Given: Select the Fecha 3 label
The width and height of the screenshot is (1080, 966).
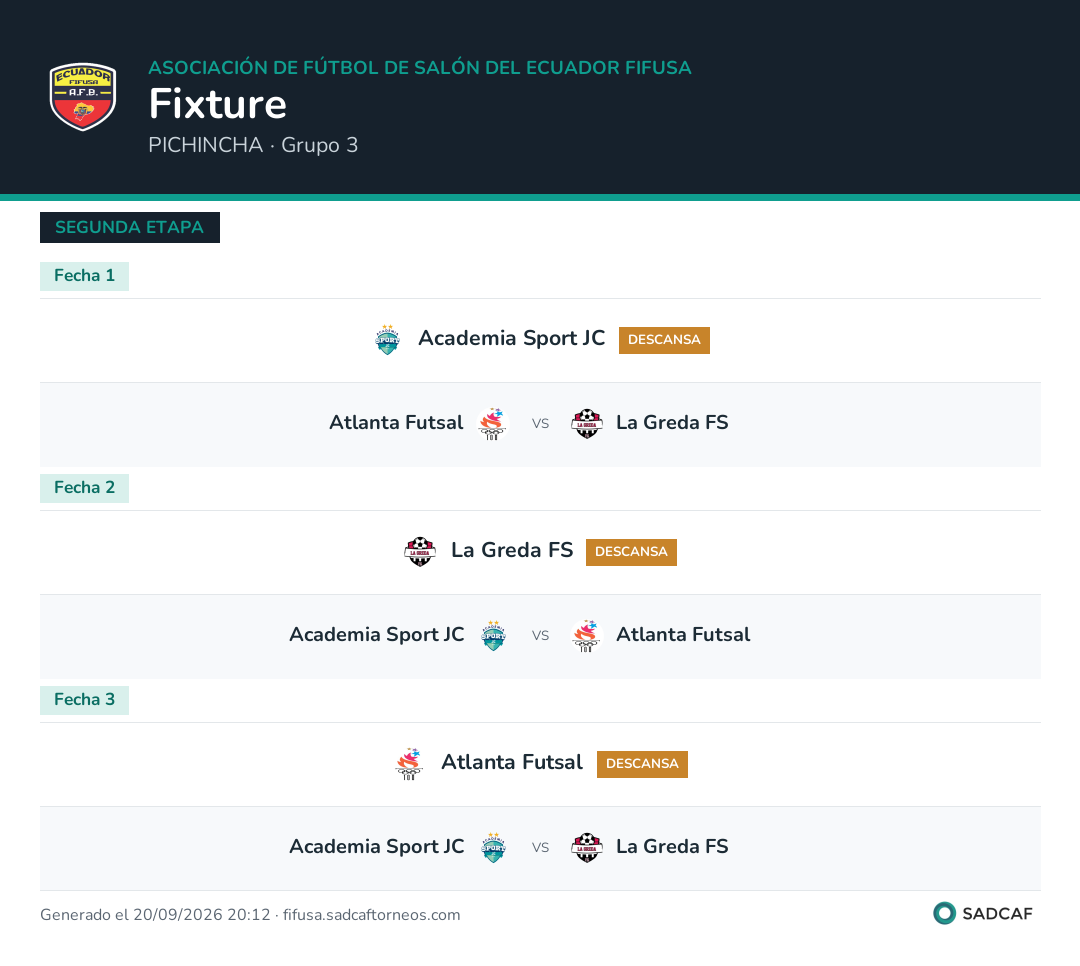Looking at the screenshot, I should pyautogui.click(x=84, y=700).
